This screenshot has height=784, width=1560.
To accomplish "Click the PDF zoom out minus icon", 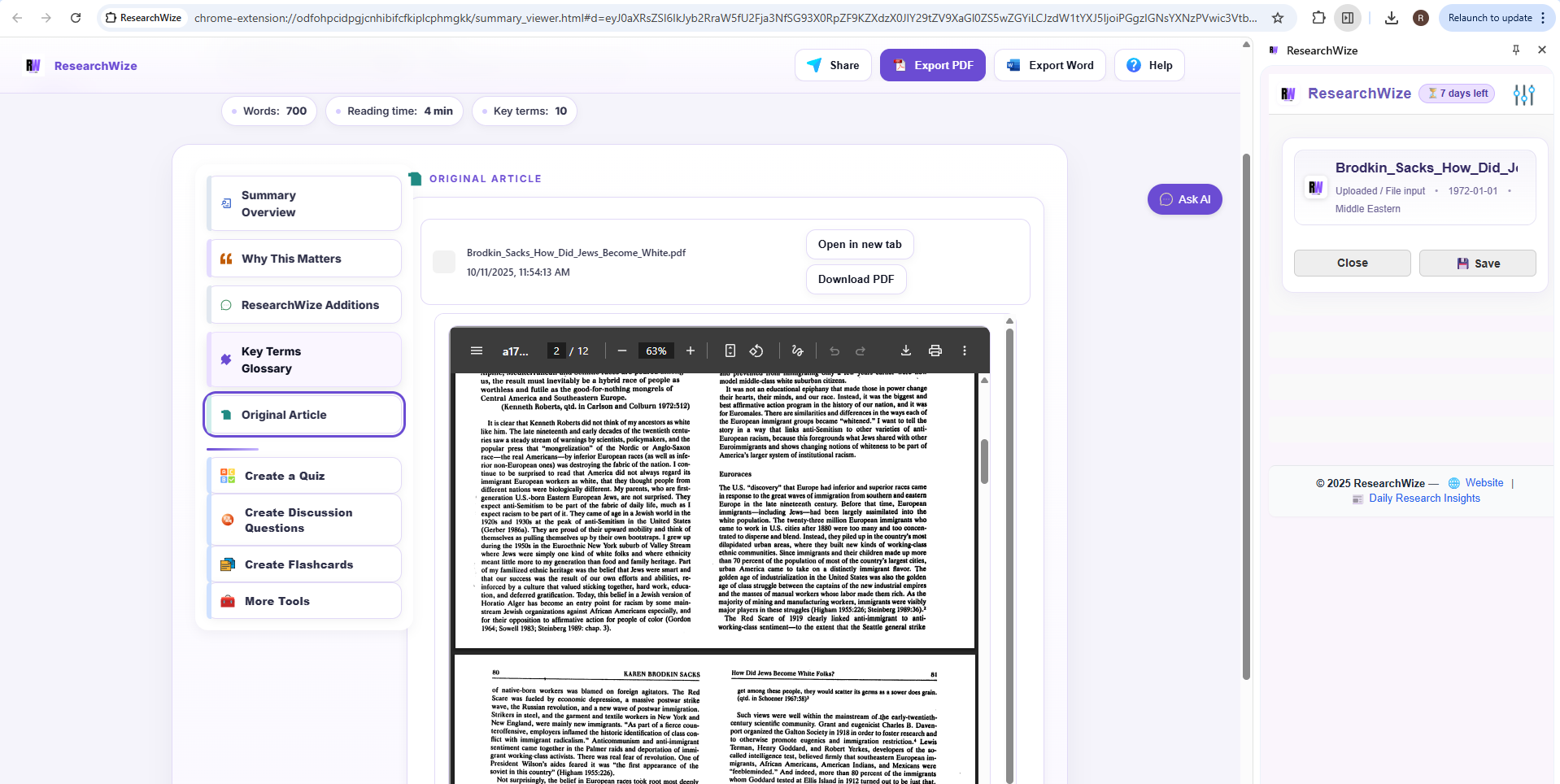I will (622, 351).
